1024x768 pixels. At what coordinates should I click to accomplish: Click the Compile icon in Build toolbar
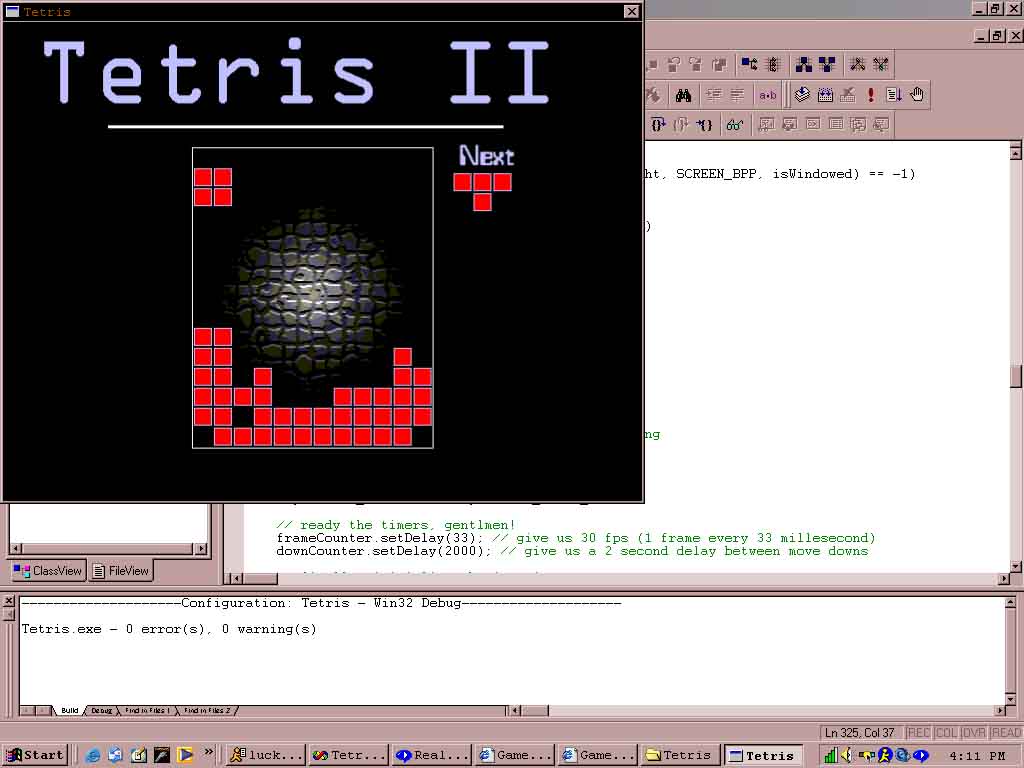[802, 95]
